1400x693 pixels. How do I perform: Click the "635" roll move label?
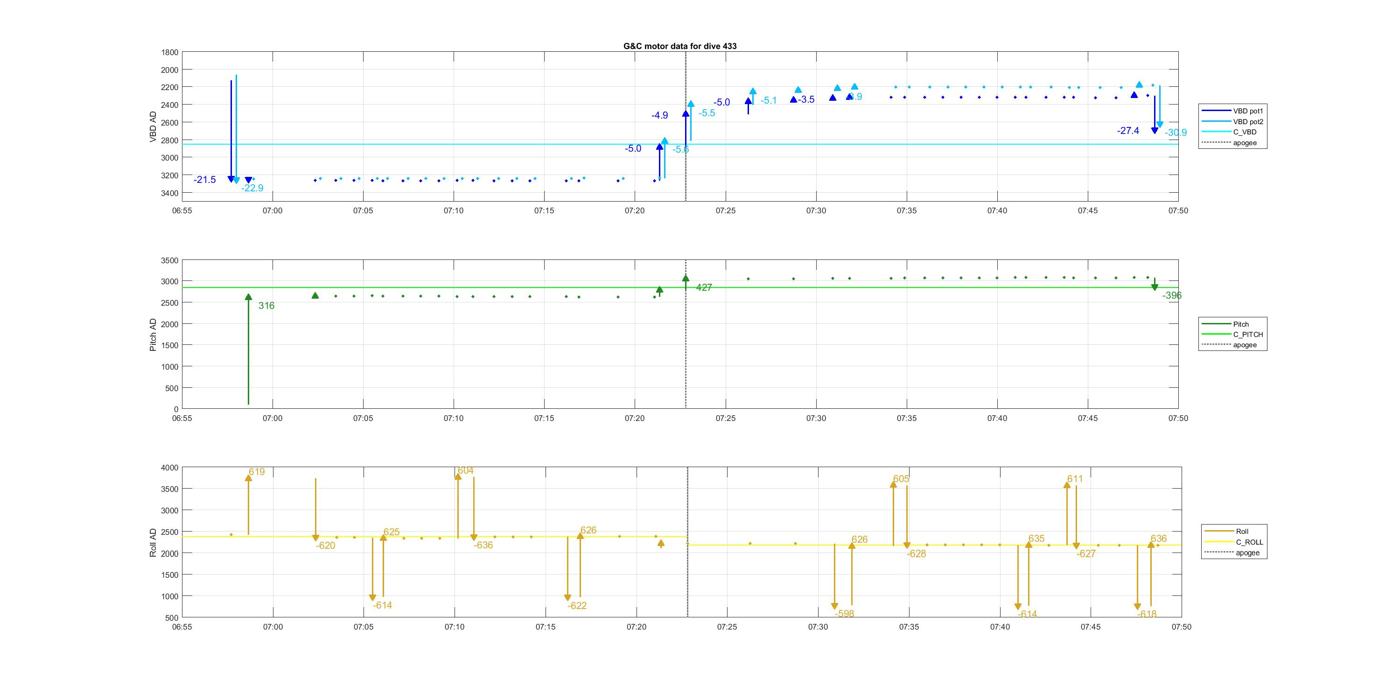pyautogui.click(x=1036, y=539)
